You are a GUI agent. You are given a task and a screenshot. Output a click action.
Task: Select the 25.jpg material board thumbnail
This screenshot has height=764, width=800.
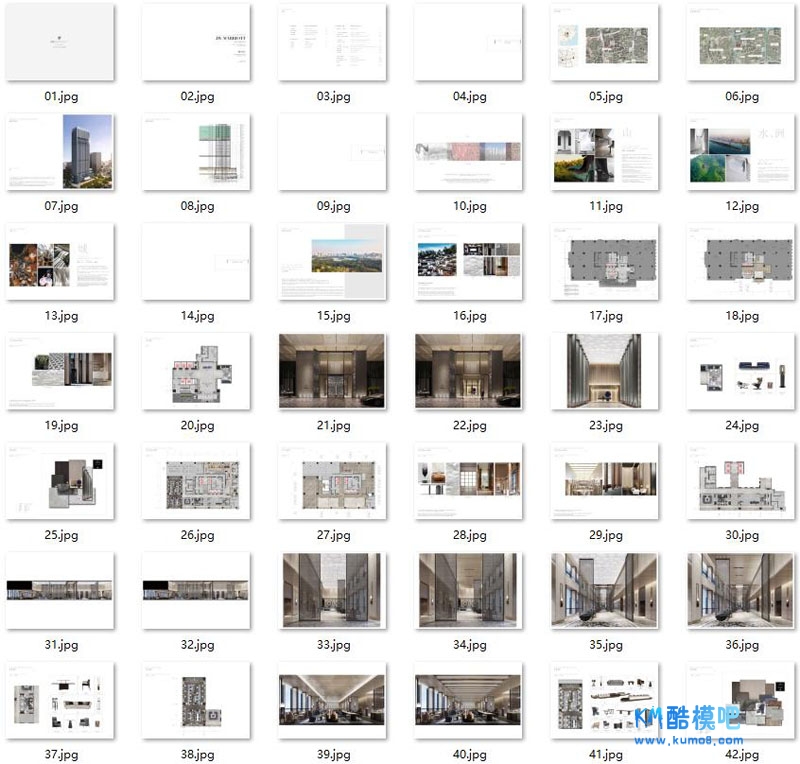60,481
